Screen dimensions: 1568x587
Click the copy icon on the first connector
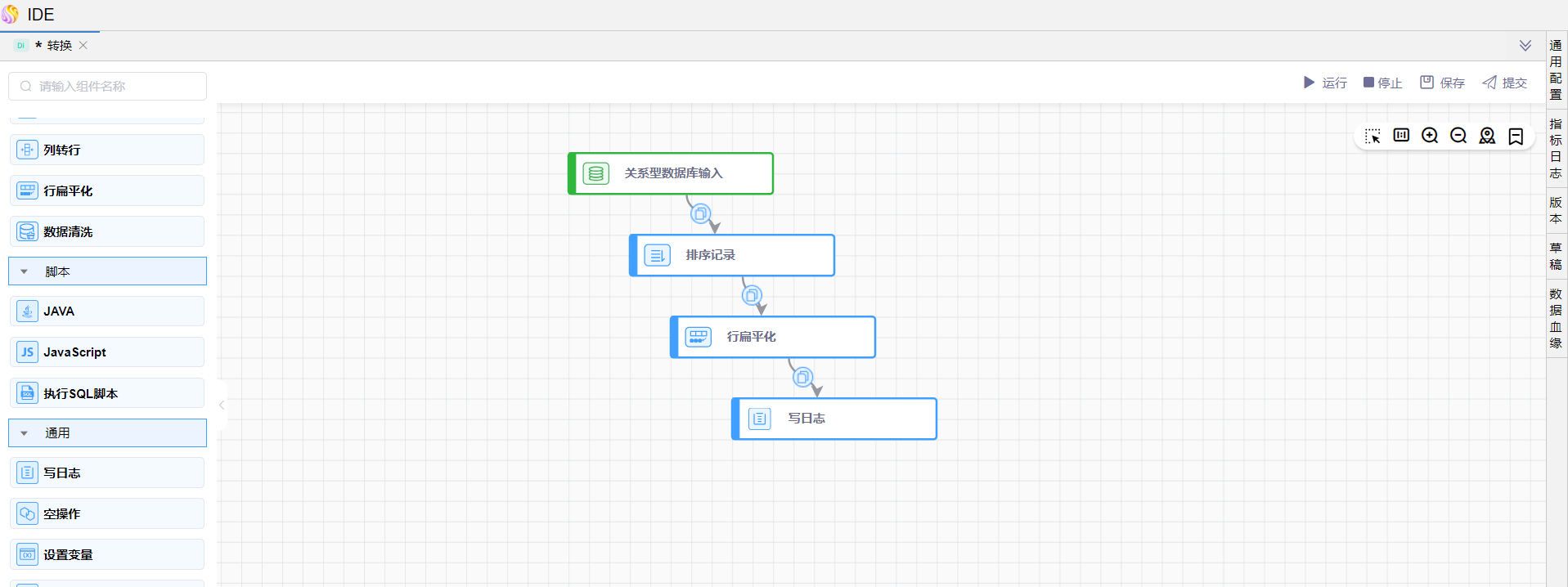(700, 214)
